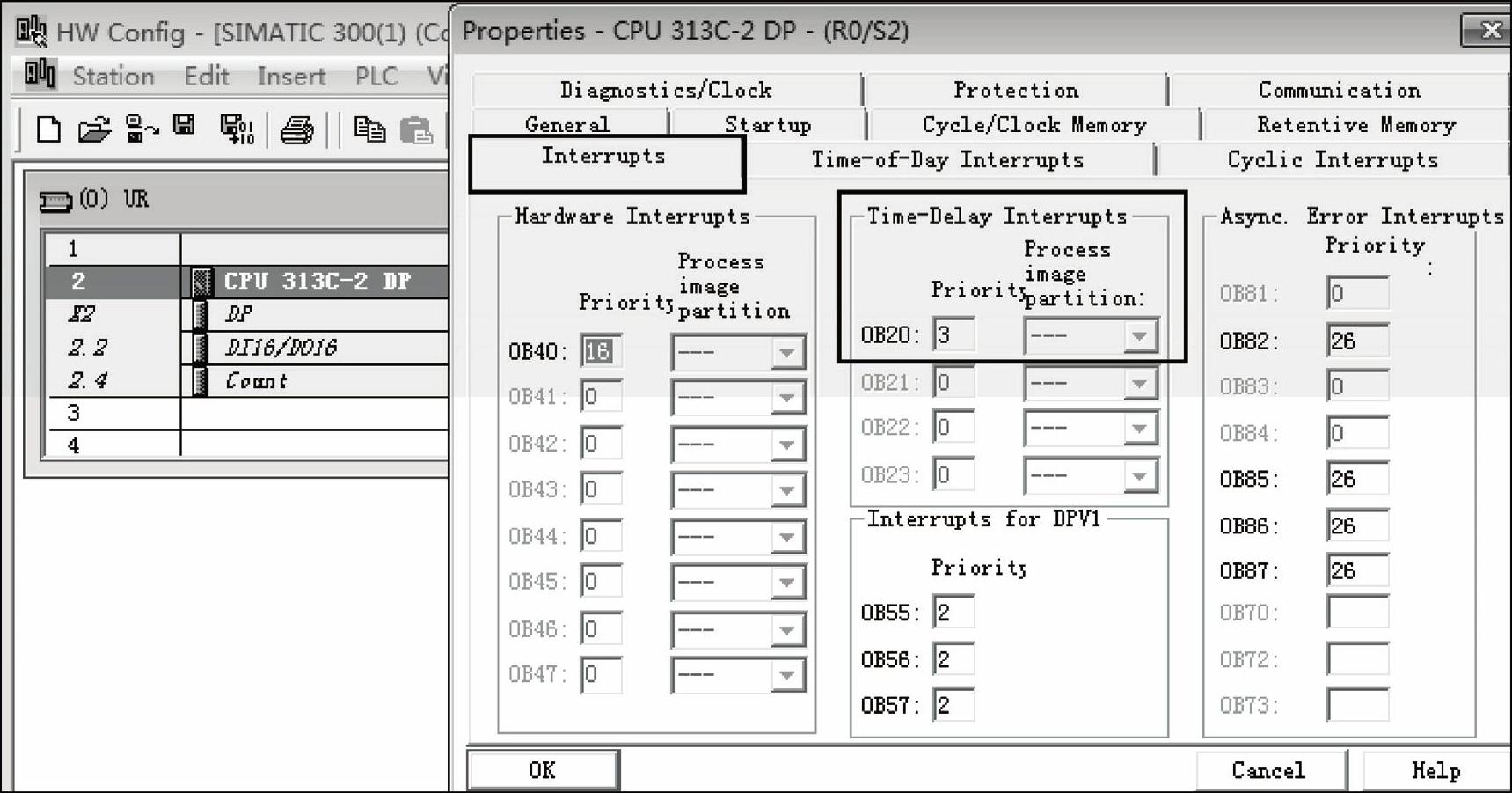Viewport: 1512px width, 793px height.
Task: Click the Open Online station toolbar icon
Action: (x=141, y=129)
